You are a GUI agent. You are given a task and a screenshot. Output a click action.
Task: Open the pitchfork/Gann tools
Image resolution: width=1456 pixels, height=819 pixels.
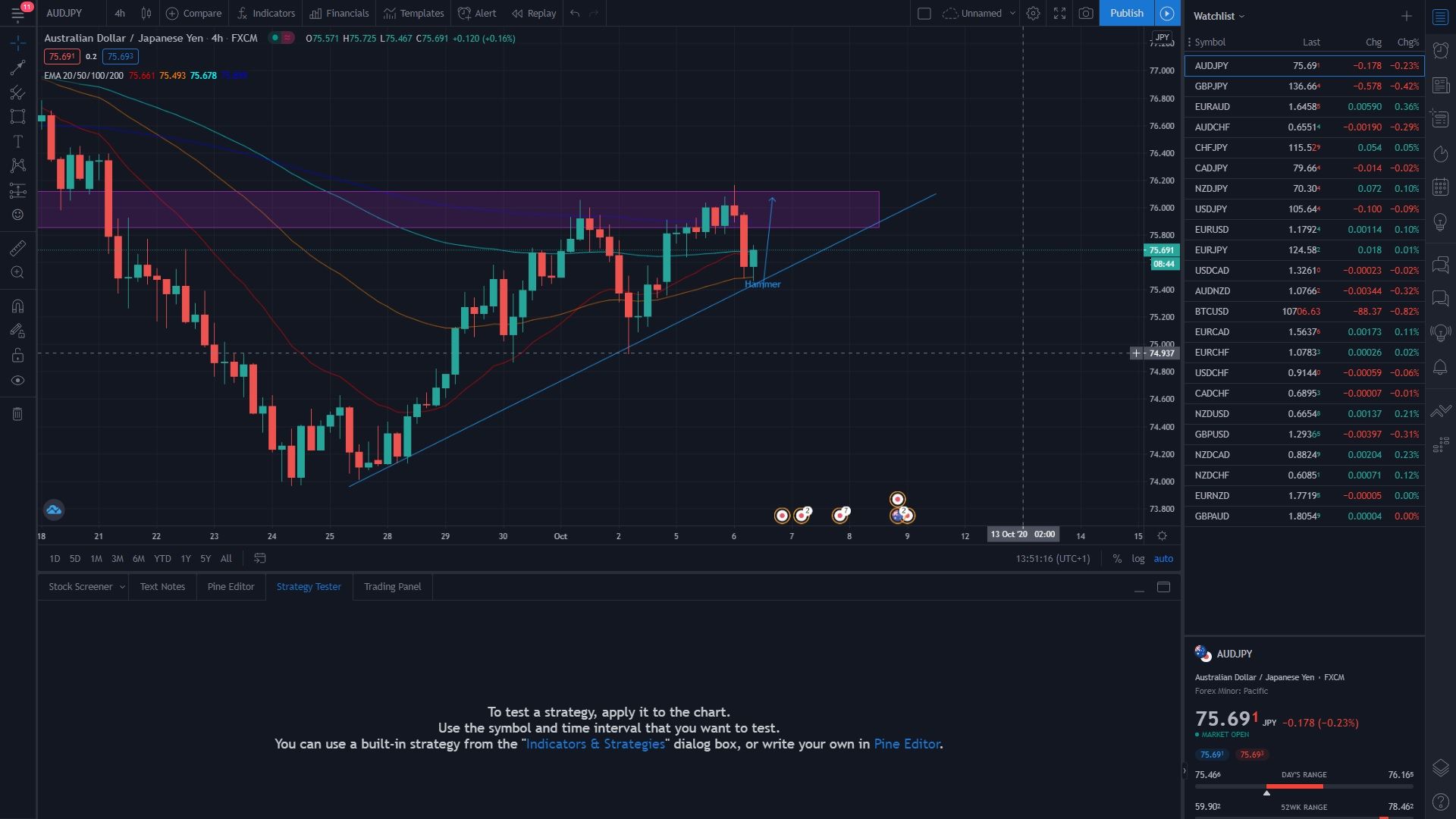(17, 93)
